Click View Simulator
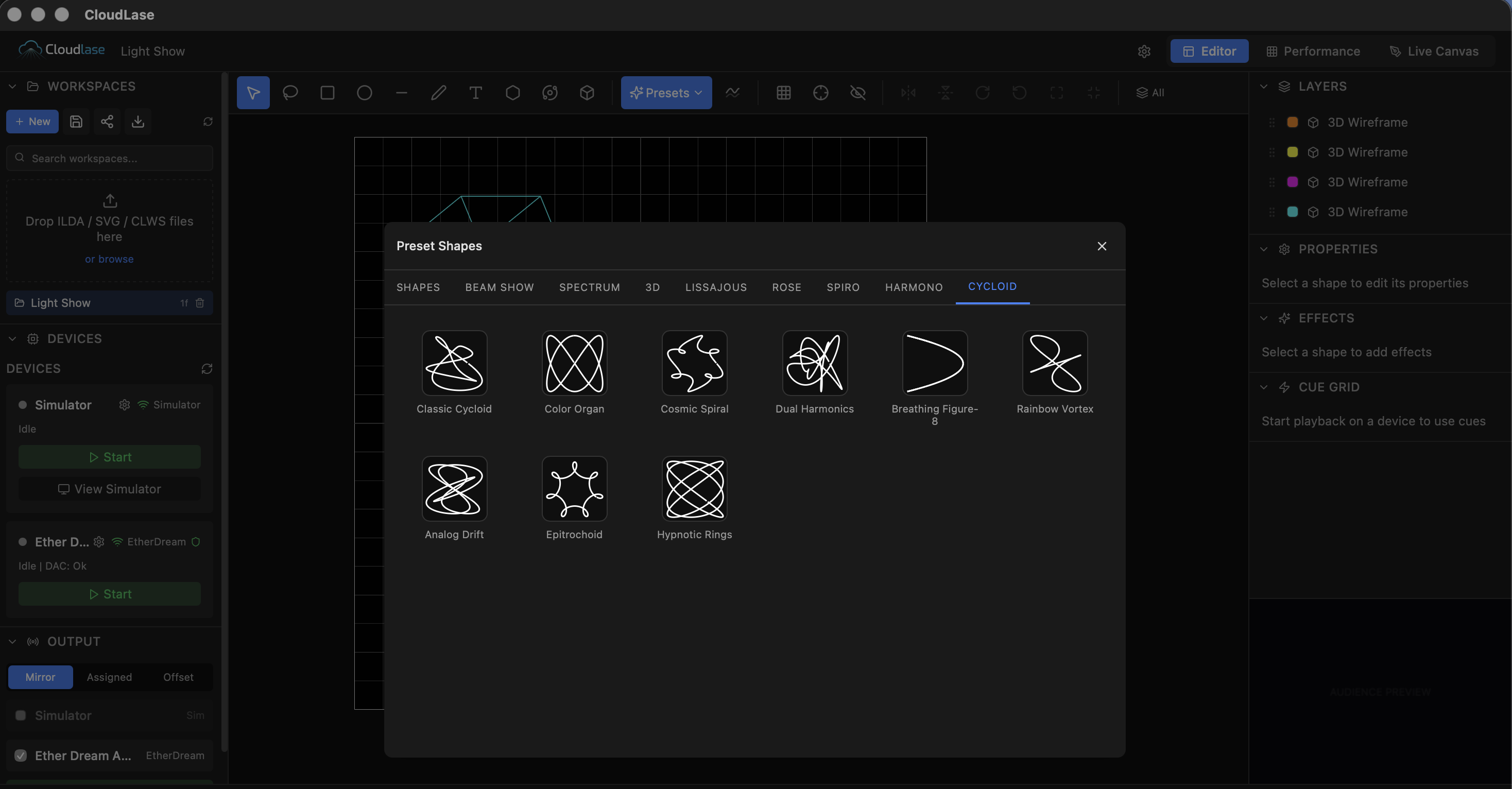 pos(109,488)
